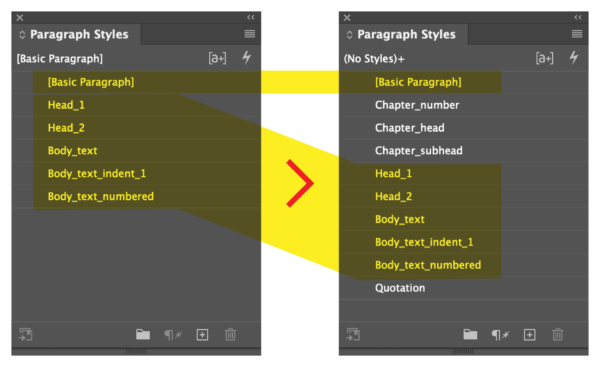Click Clear Overrides [a+] icon in right panel
The image size is (600, 367).
545,58
